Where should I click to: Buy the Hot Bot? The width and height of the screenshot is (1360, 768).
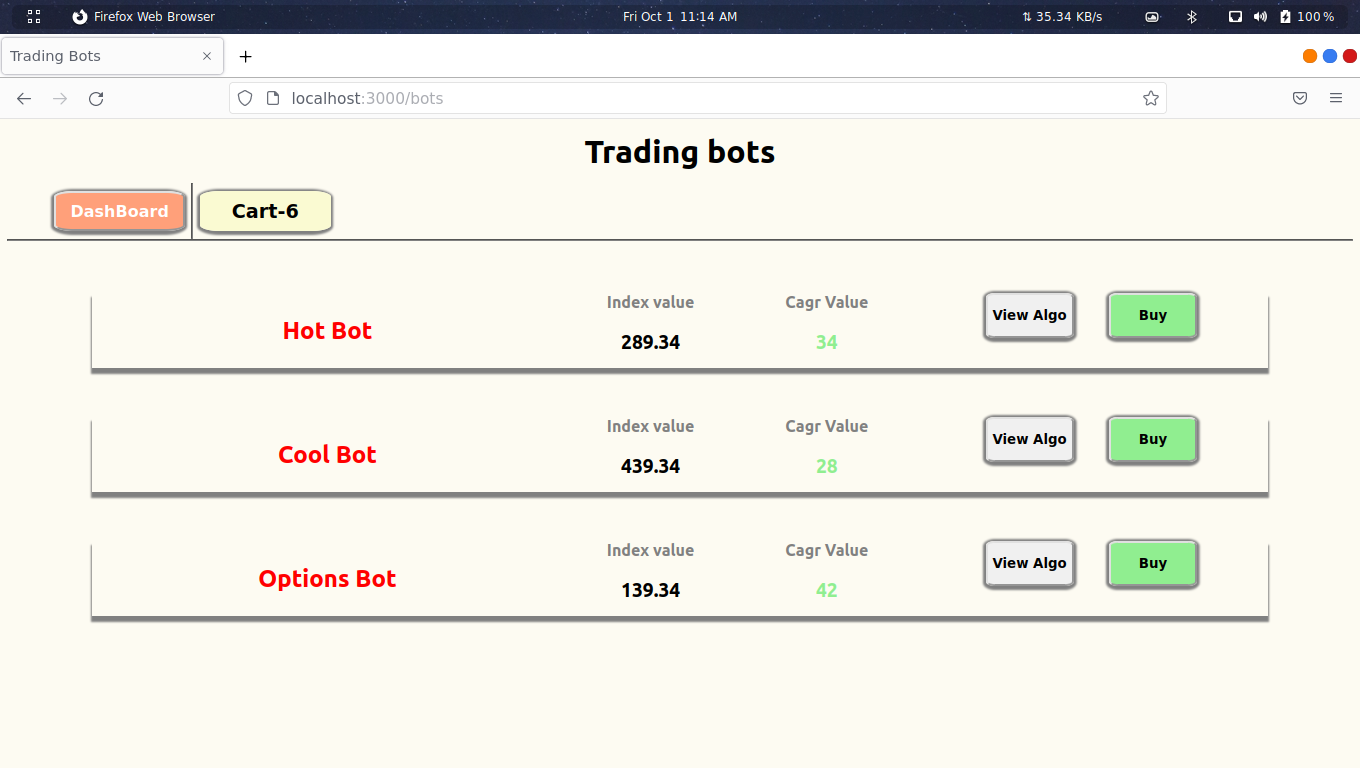point(1152,315)
